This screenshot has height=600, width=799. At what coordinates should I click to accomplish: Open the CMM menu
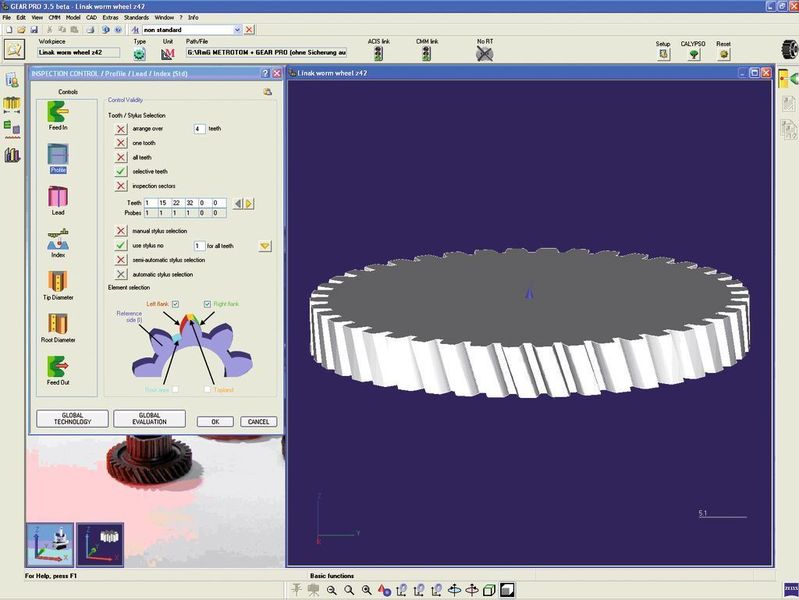click(54, 17)
